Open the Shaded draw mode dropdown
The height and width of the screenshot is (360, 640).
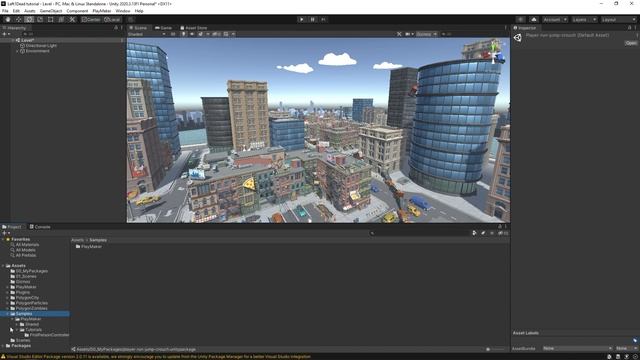147,34
